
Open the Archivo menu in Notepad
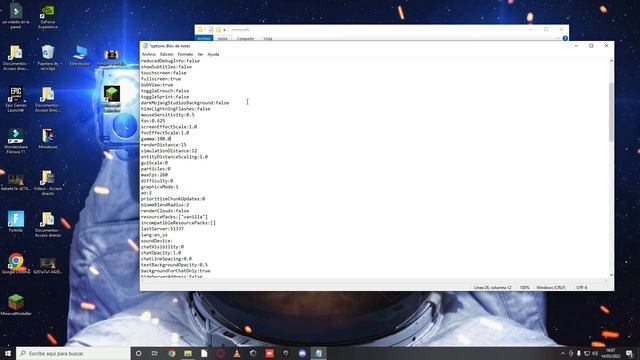[149, 54]
